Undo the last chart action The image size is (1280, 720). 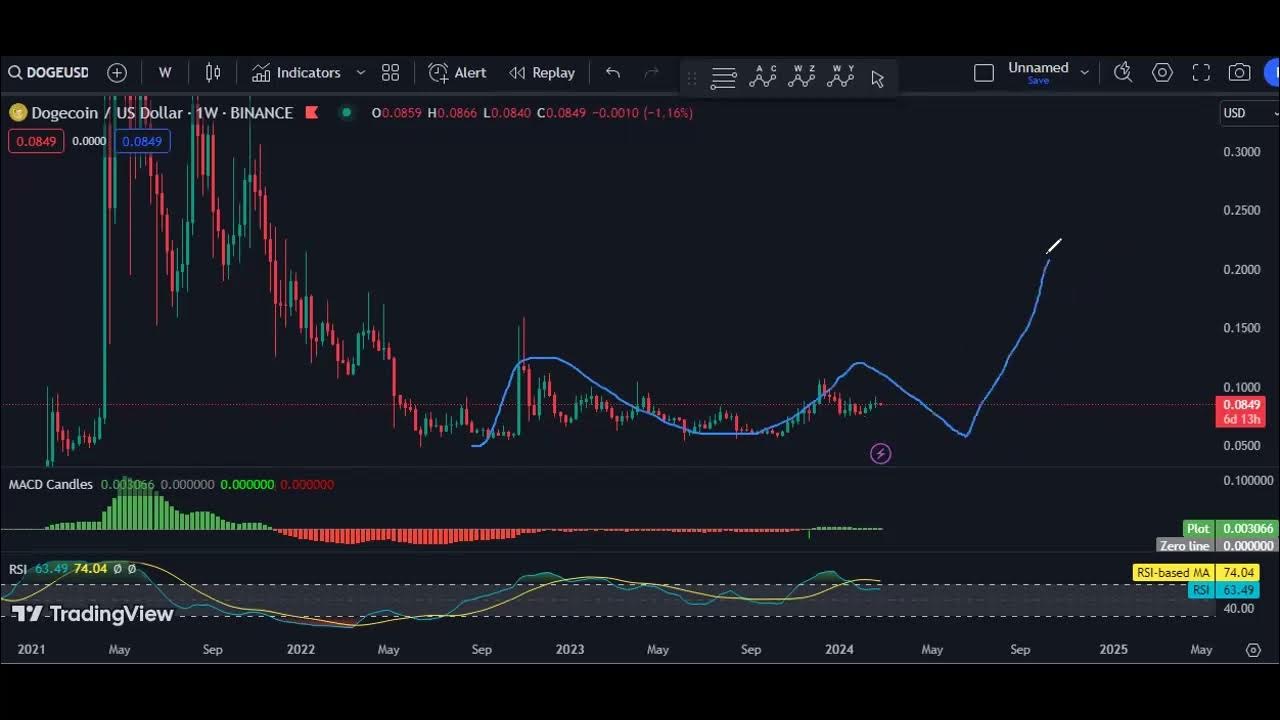[x=613, y=73]
